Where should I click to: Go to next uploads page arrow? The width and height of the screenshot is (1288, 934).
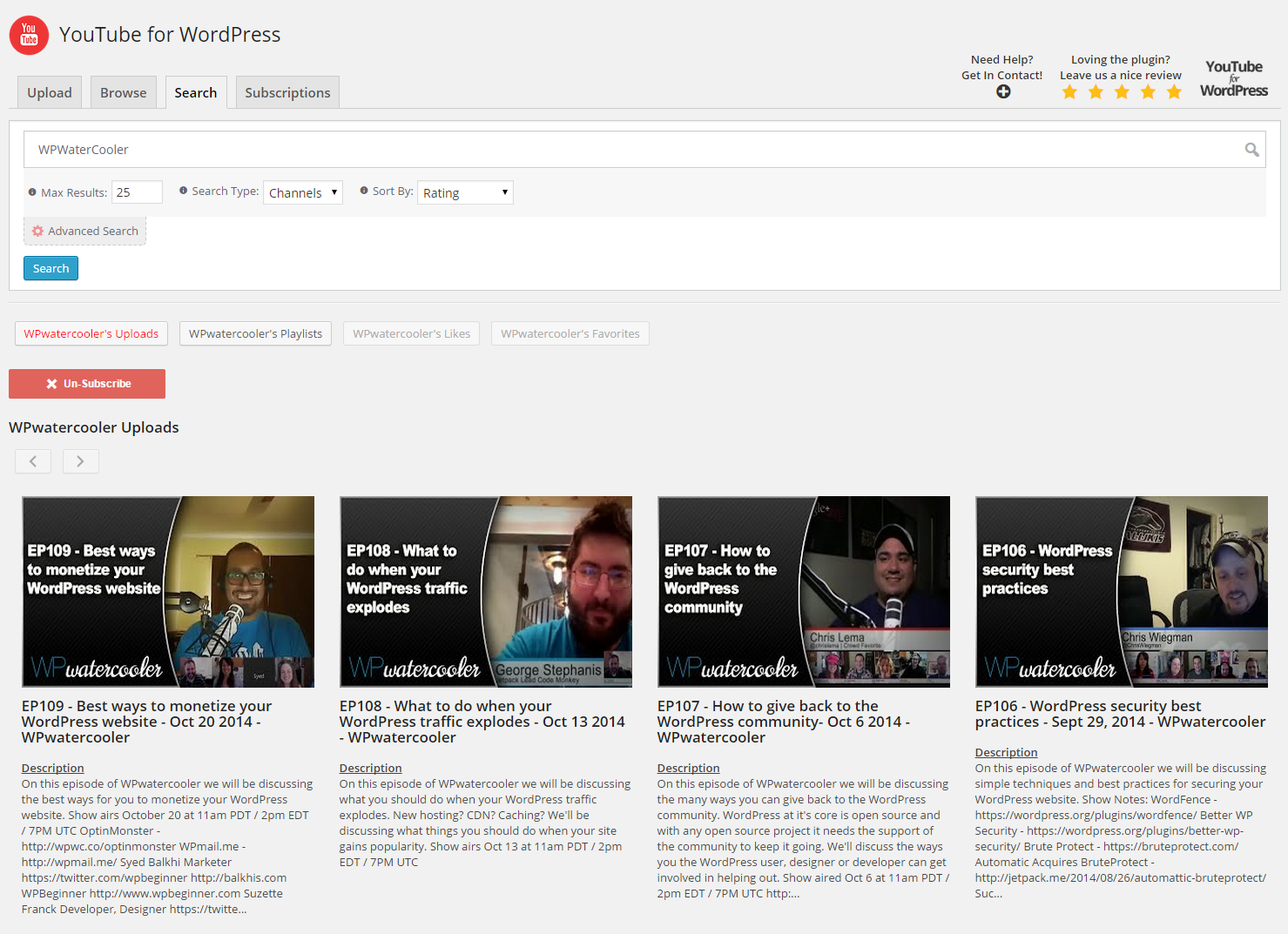(80, 461)
